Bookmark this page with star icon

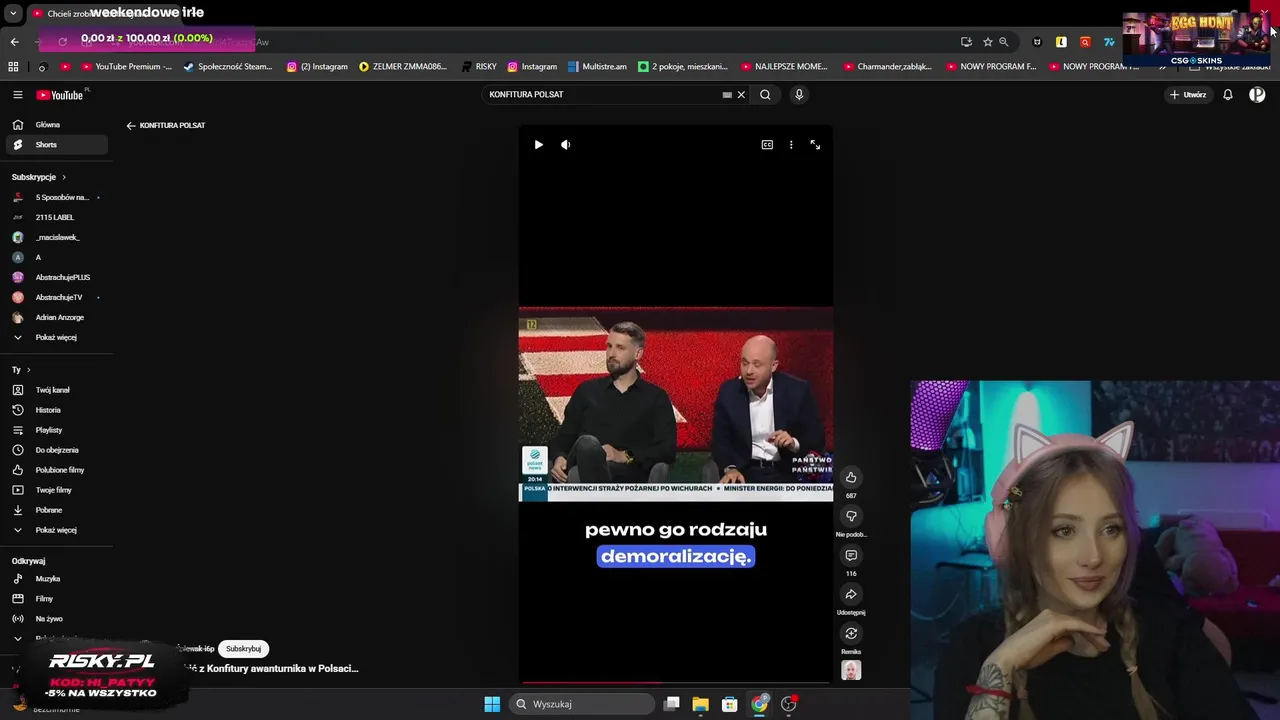tap(987, 42)
